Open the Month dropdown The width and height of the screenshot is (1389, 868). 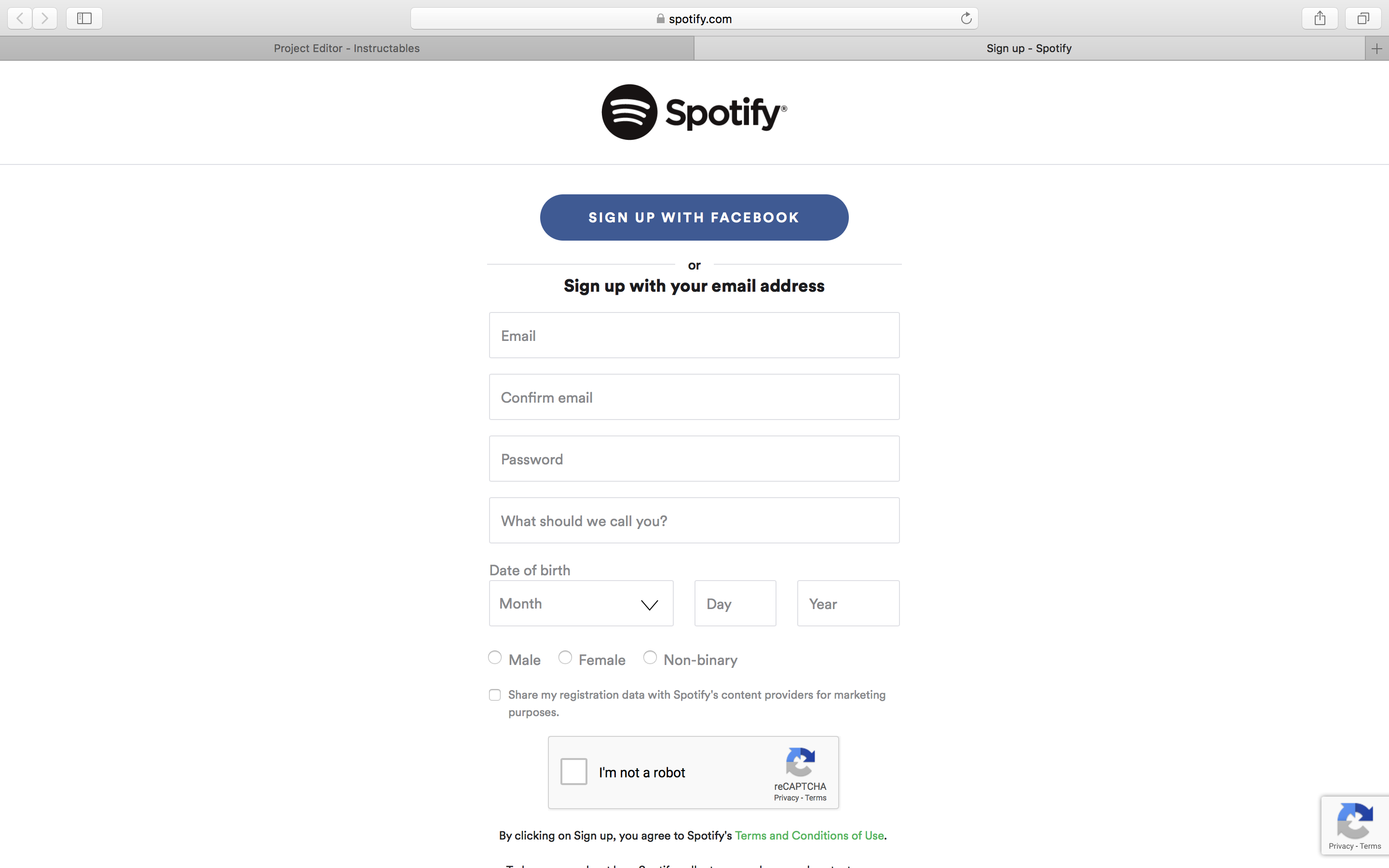(581, 603)
